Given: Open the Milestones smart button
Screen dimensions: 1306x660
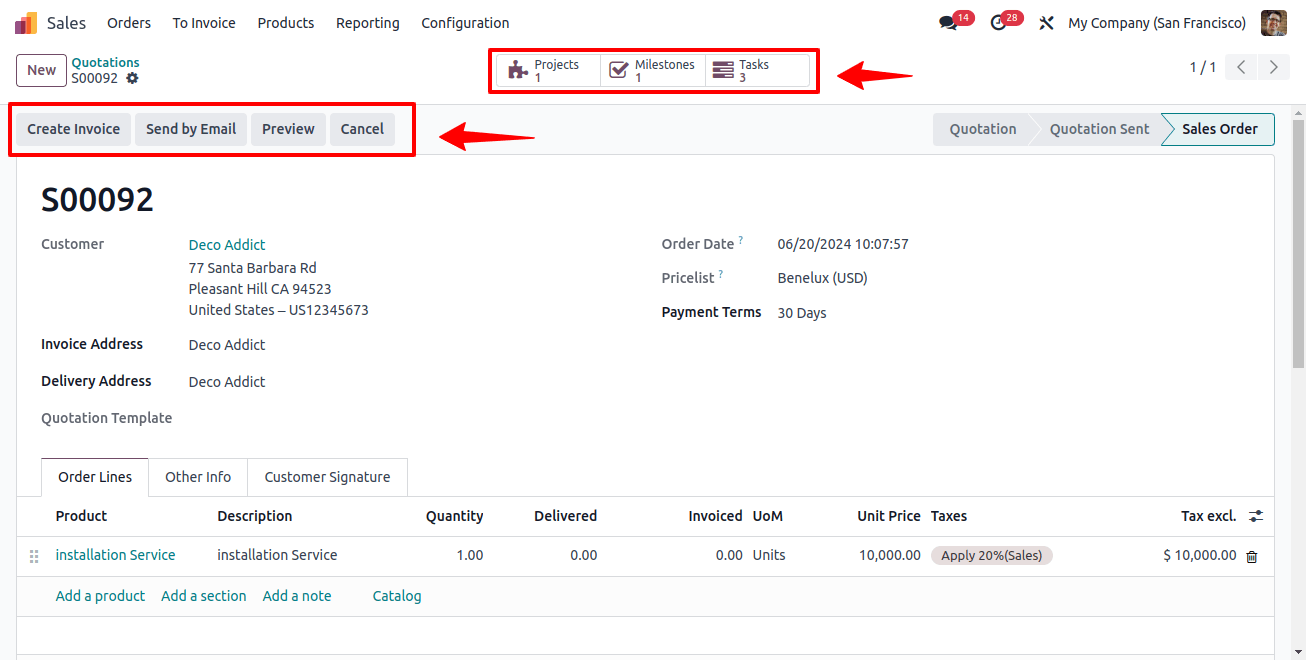Looking at the screenshot, I should pyautogui.click(x=653, y=70).
